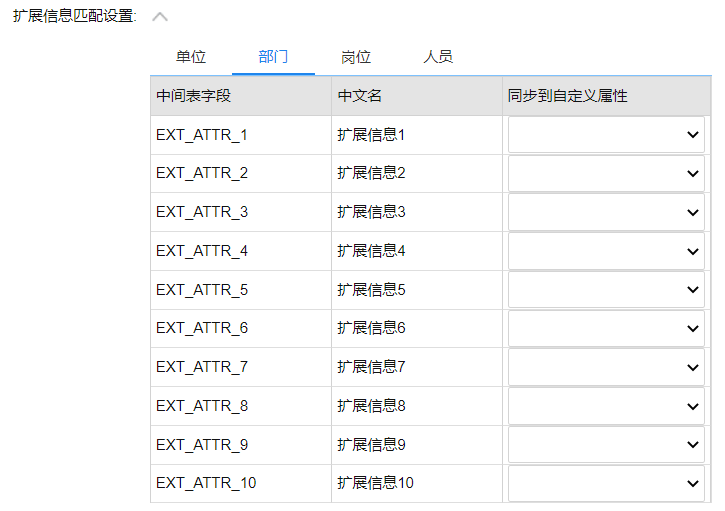Image resolution: width=725 pixels, height=511 pixels.
Task: Click the EXT_ATTR_1 field cell
Action: [x=201, y=135]
